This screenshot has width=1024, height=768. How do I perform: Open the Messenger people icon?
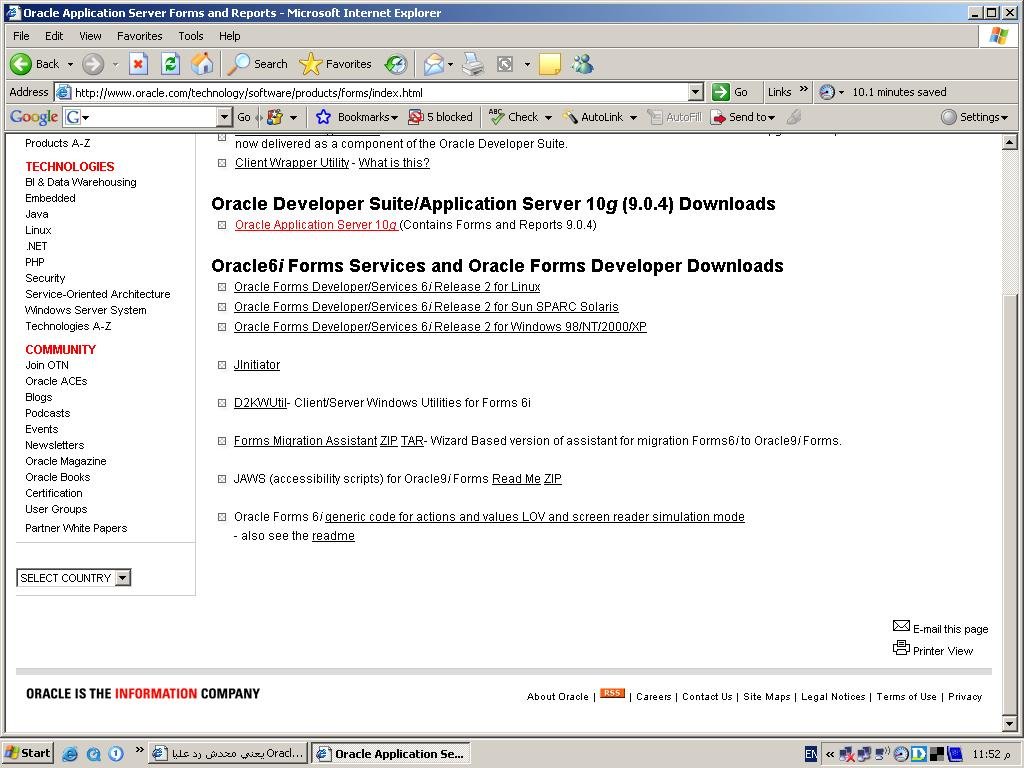[x=582, y=64]
